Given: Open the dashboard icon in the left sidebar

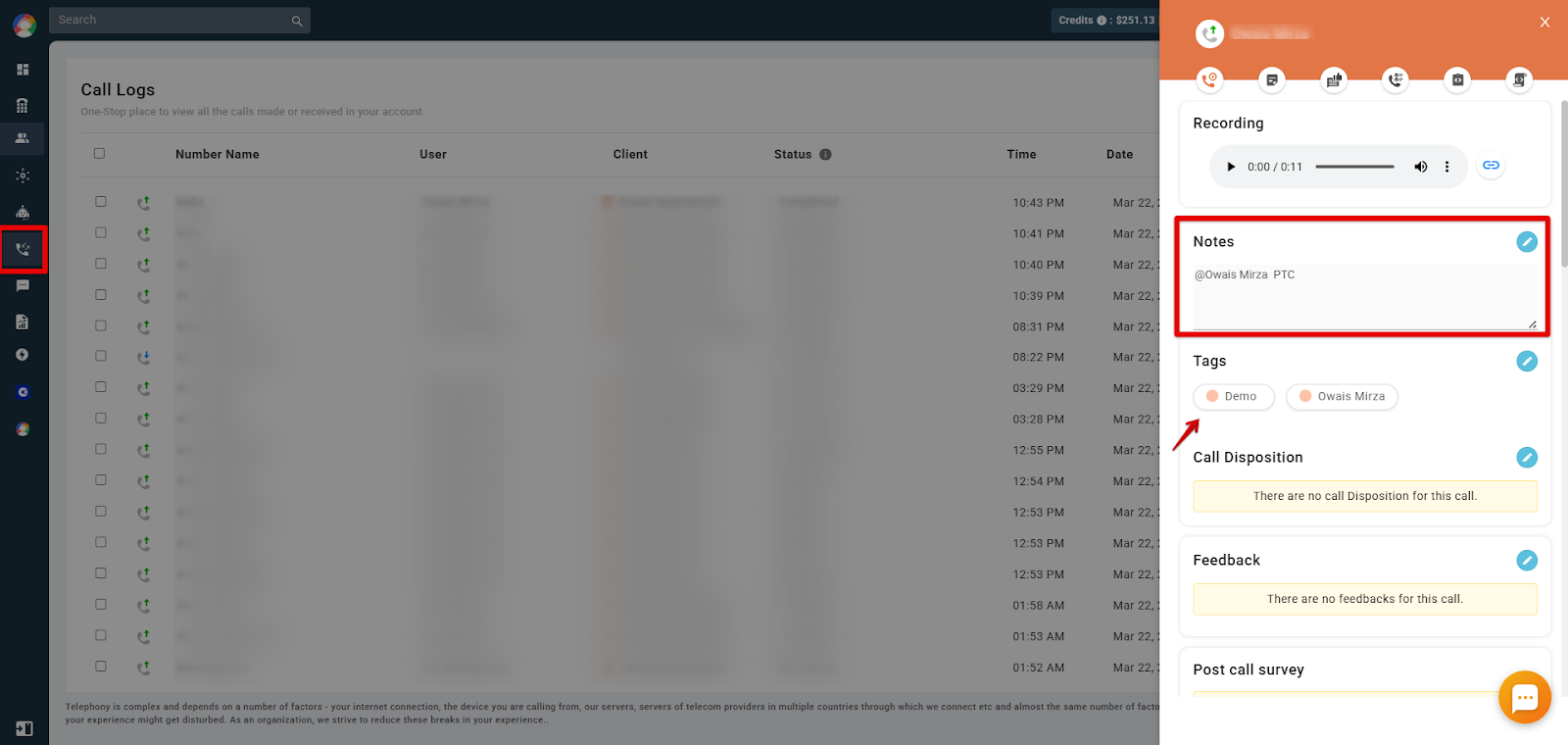Looking at the screenshot, I should (x=23, y=70).
